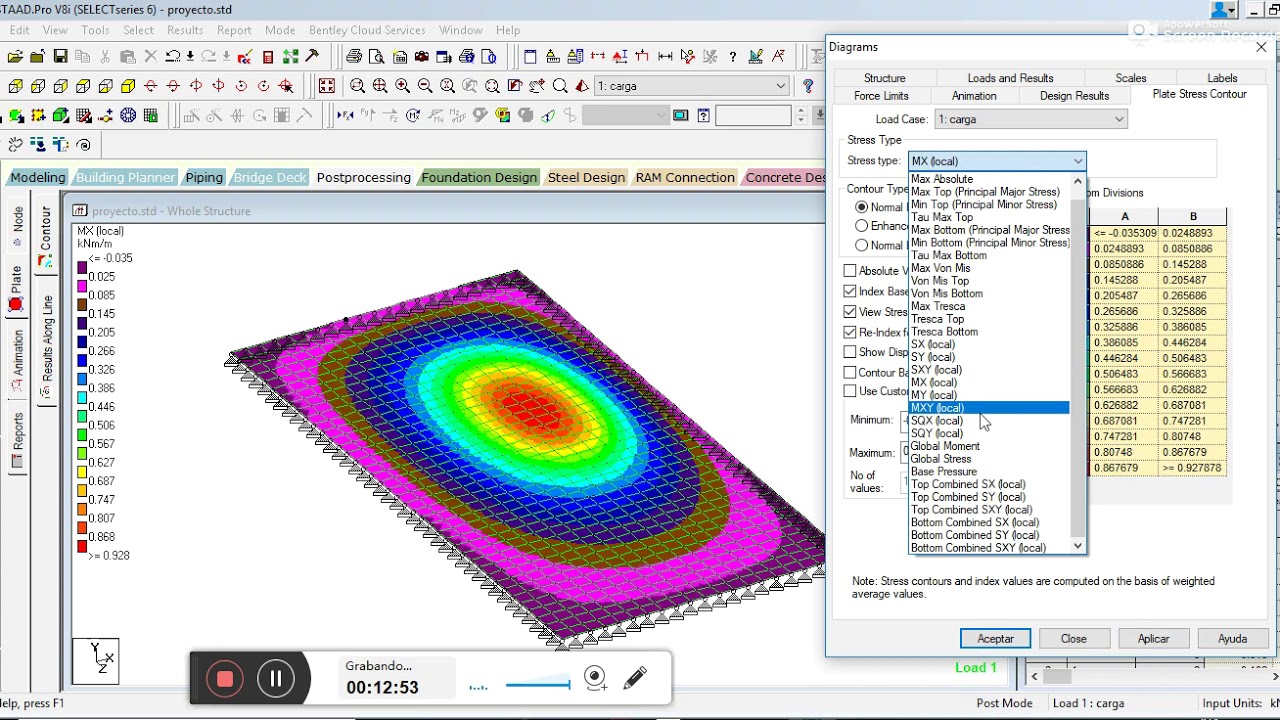Uncheck the View Stress Index checkbox
Viewport: 1280px width, 720px height.
pos(850,312)
